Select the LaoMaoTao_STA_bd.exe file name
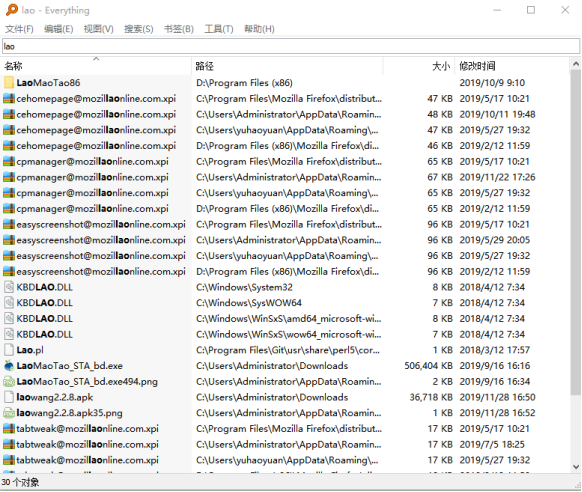This screenshot has height=492, width=582. tap(69, 366)
